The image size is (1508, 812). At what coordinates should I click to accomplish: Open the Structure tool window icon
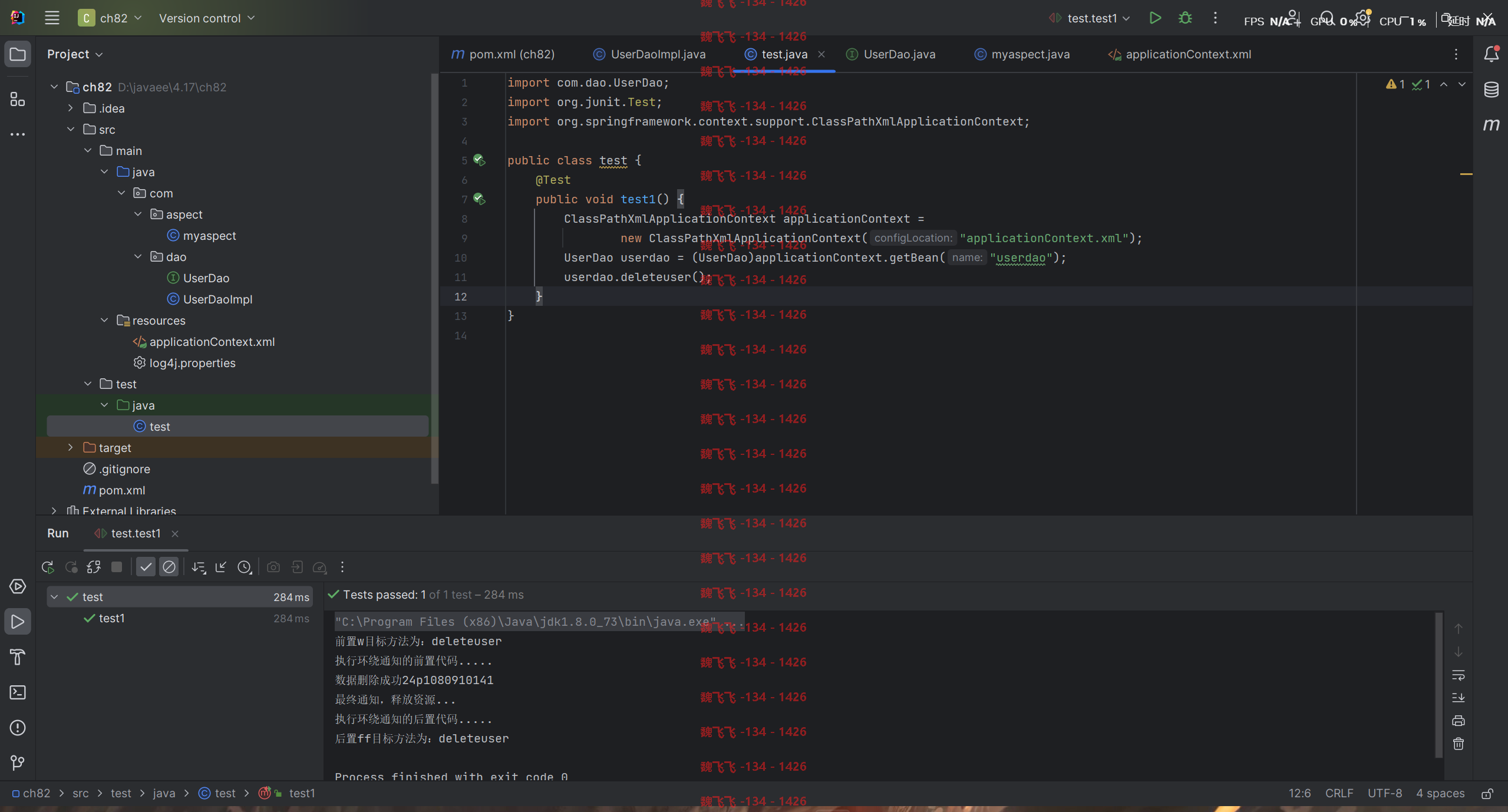coord(18,99)
